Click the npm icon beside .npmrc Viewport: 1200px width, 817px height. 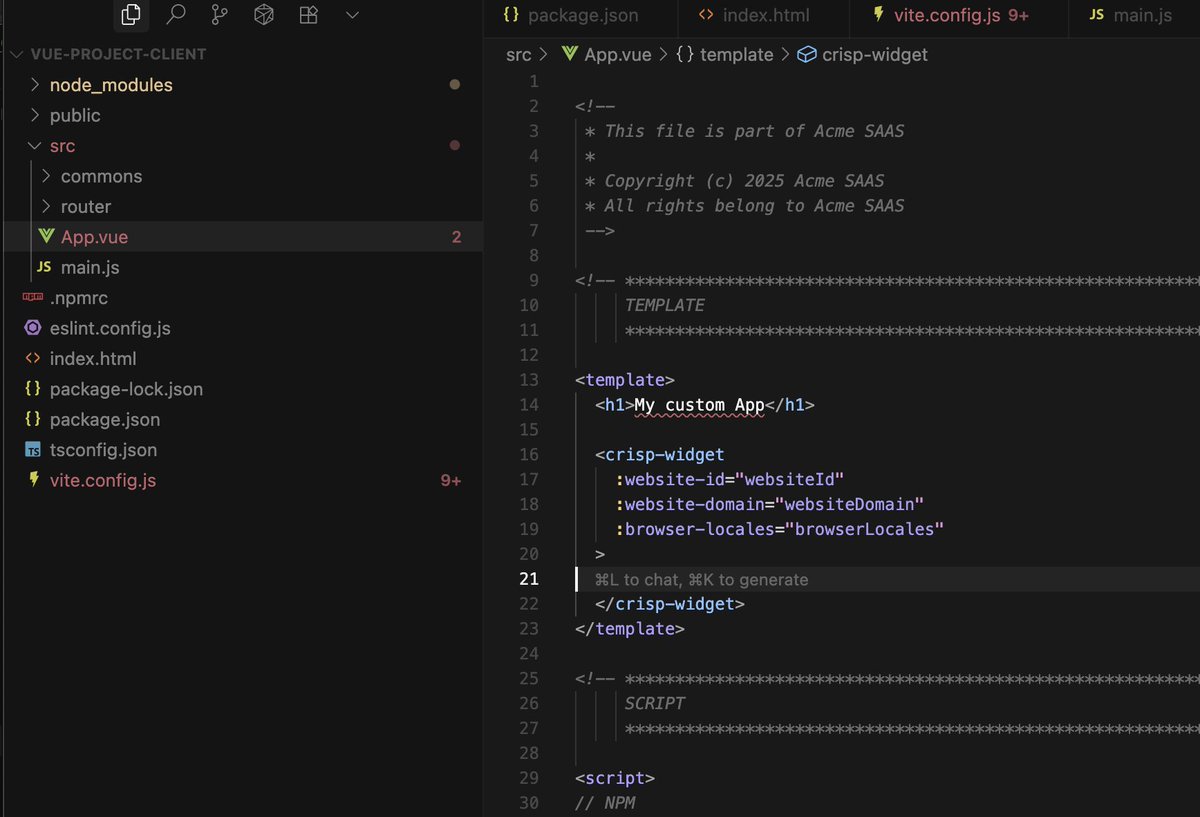click(32, 298)
